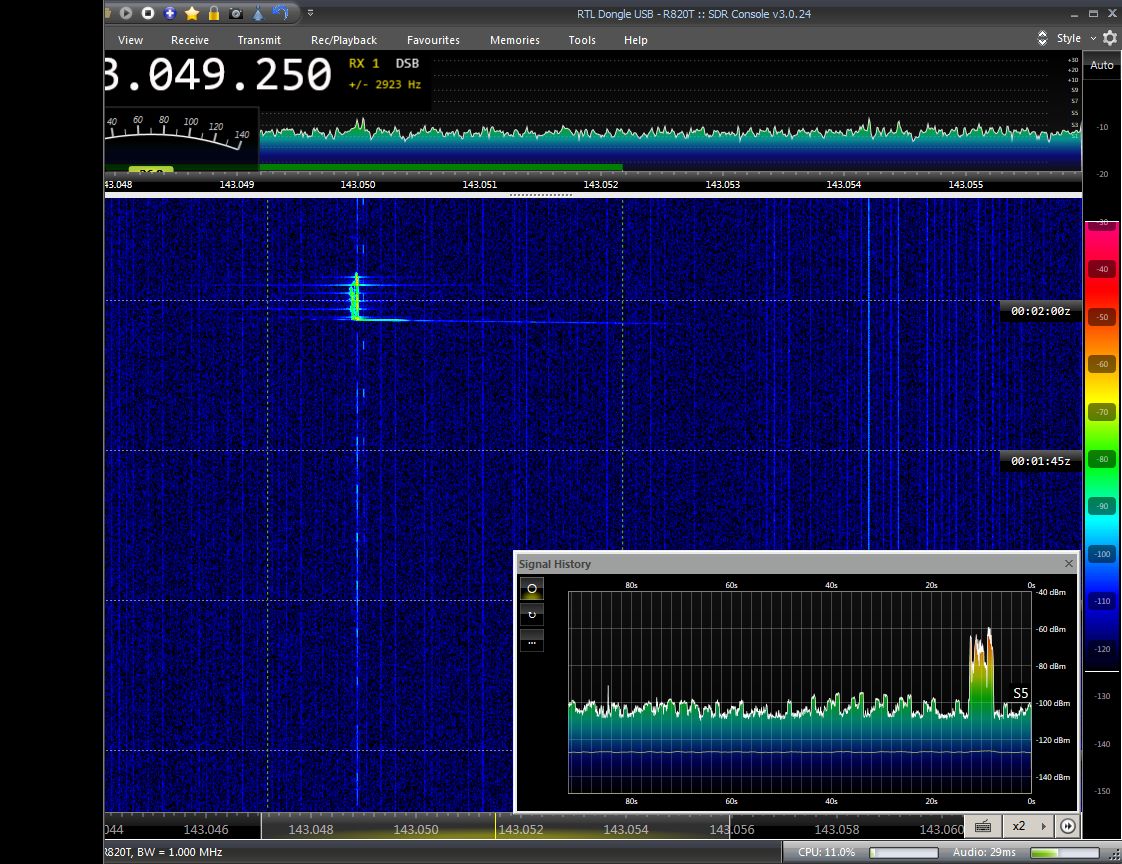The height and width of the screenshot is (864, 1122).
Task: Click the keyboard icon button at bottom right
Action: click(982, 826)
